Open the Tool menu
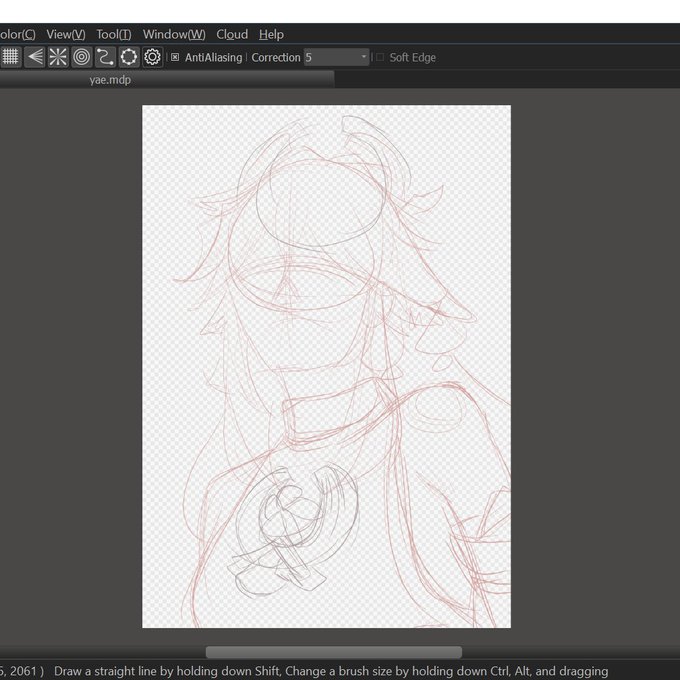680x680 pixels. coord(114,34)
